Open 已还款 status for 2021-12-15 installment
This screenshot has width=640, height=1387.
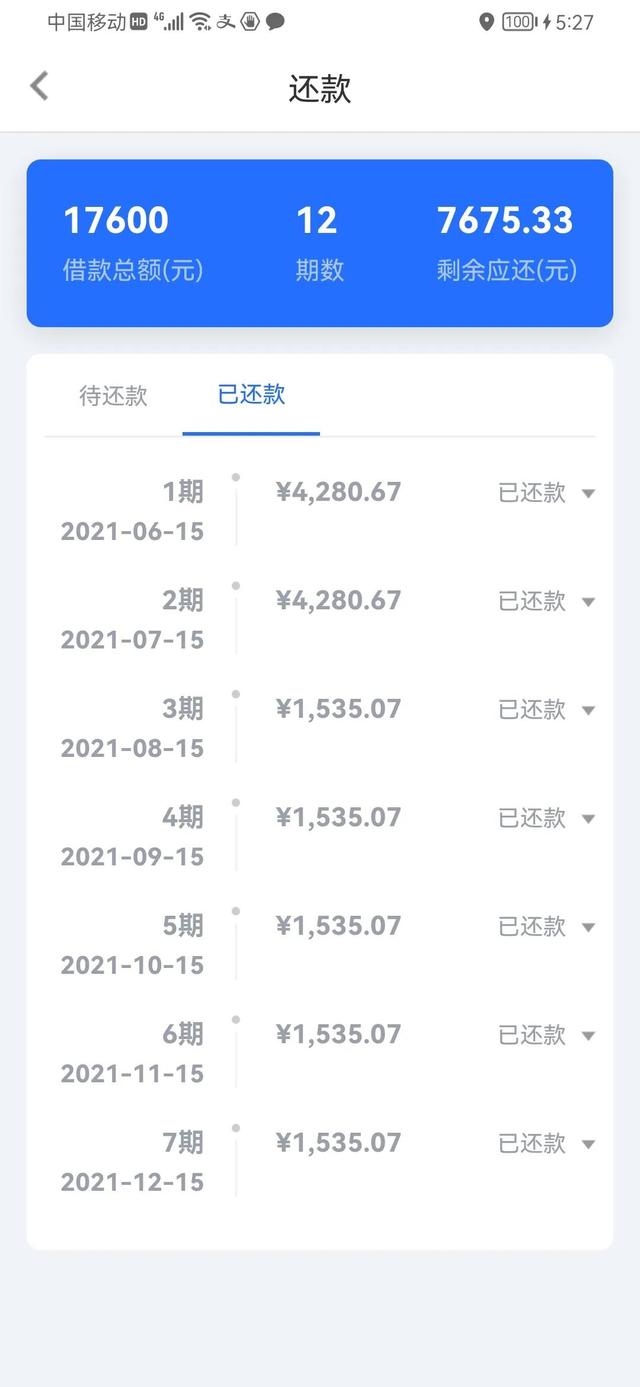532,1144
